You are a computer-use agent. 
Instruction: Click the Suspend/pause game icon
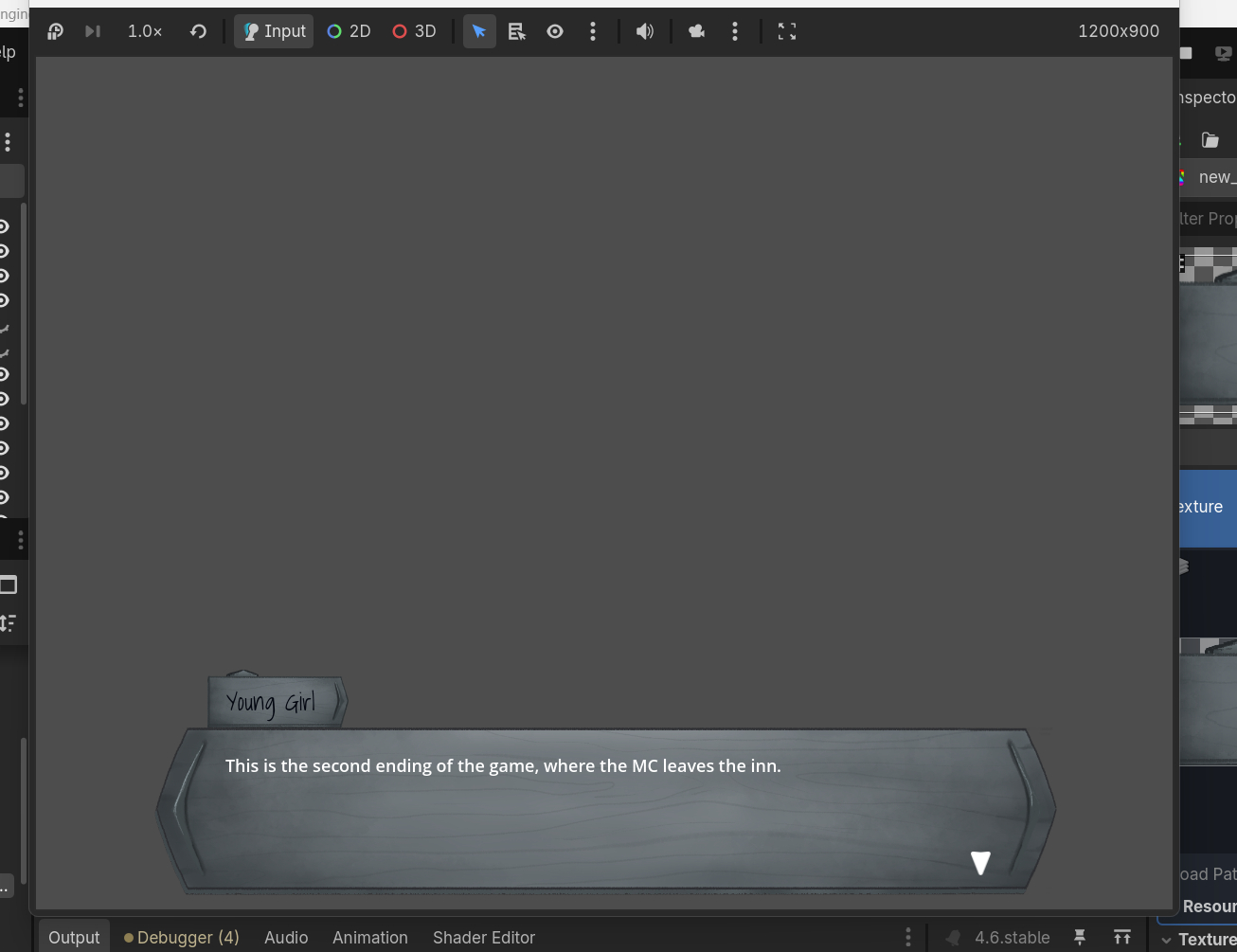point(55,31)
